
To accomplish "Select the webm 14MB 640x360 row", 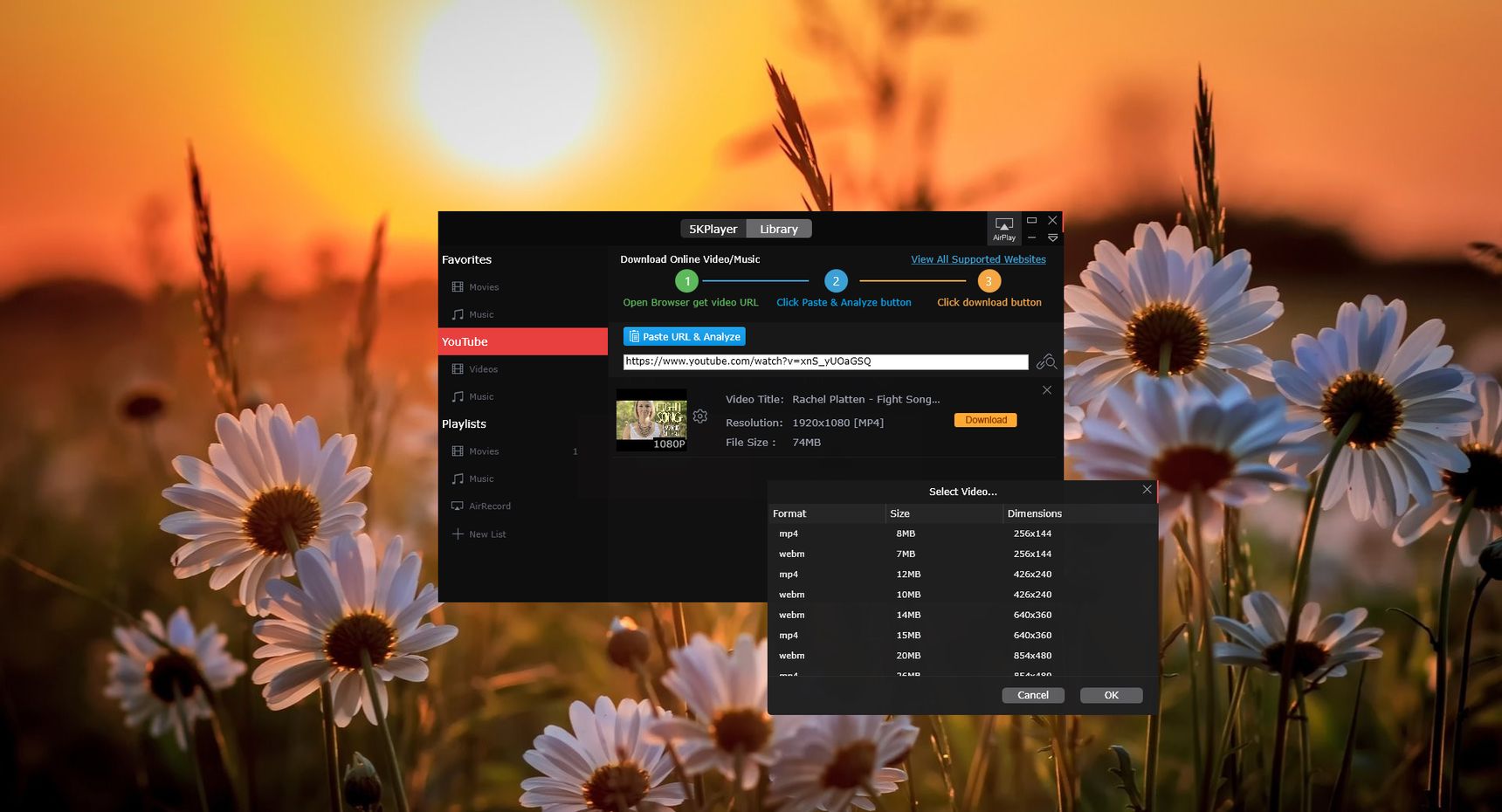I will 962,615.
